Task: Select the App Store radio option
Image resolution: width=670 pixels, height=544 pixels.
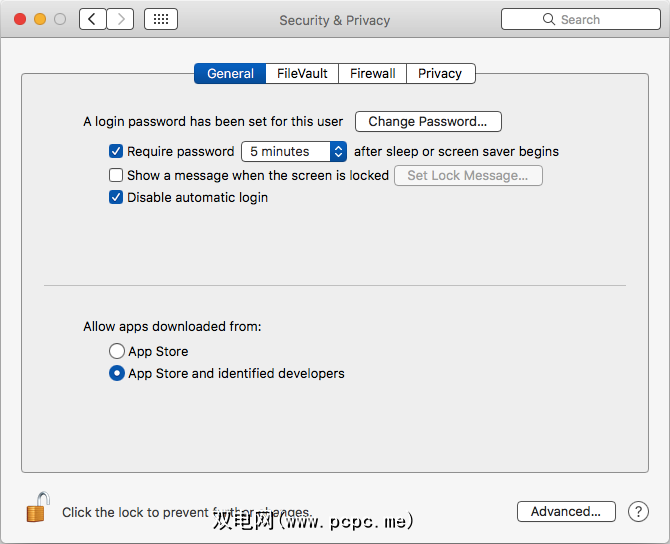Action: [117, 351]
